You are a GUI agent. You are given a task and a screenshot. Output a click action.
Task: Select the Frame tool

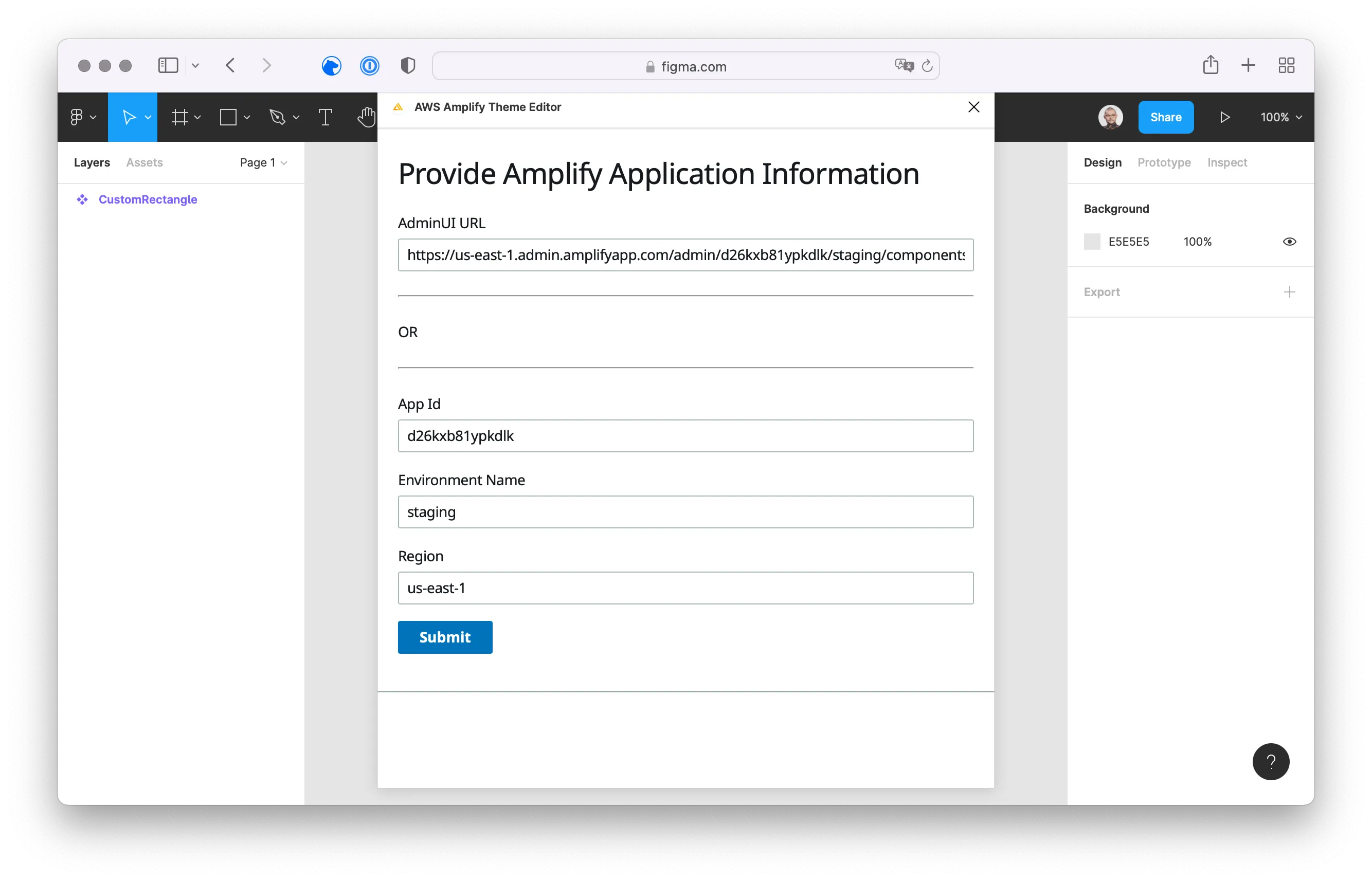pyautogui.click(x=179, y=117)
